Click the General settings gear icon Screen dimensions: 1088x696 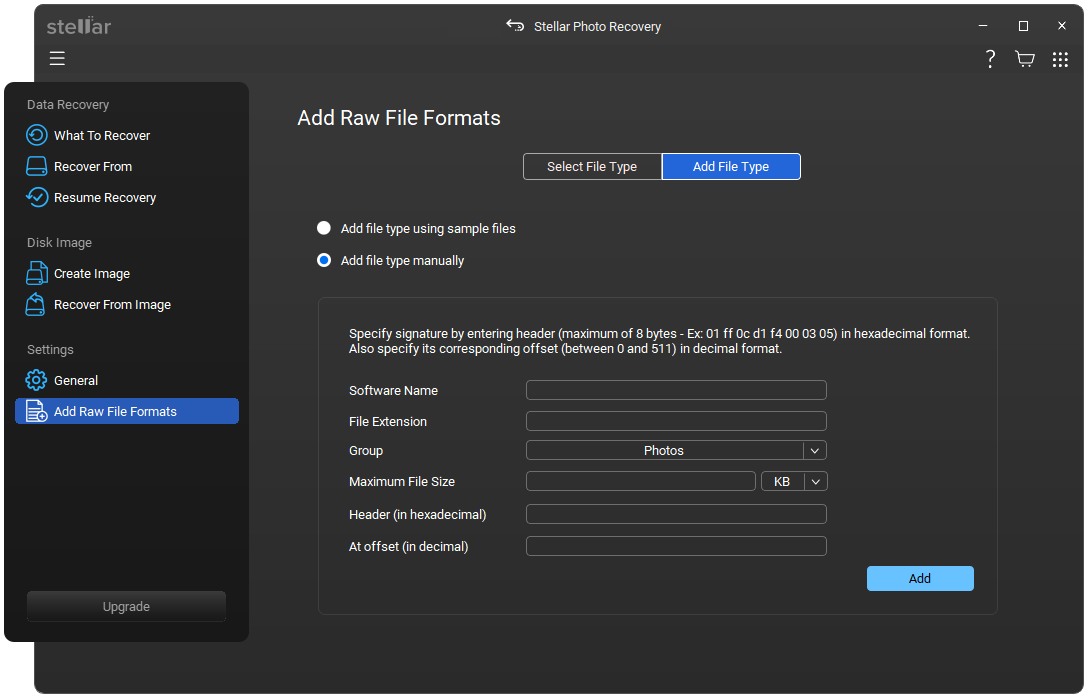(x=36, y=380)
